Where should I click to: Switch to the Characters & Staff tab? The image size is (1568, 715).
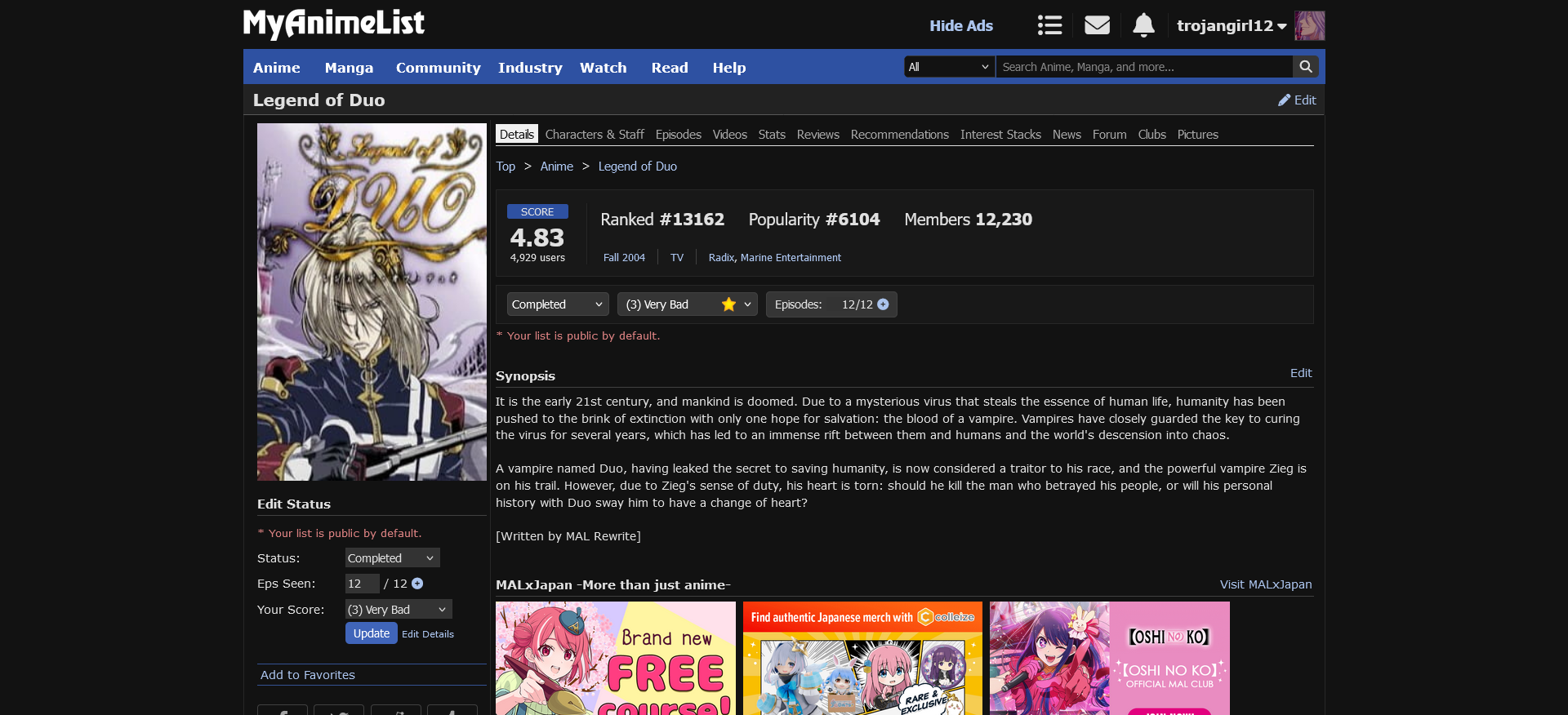point(594,135)
